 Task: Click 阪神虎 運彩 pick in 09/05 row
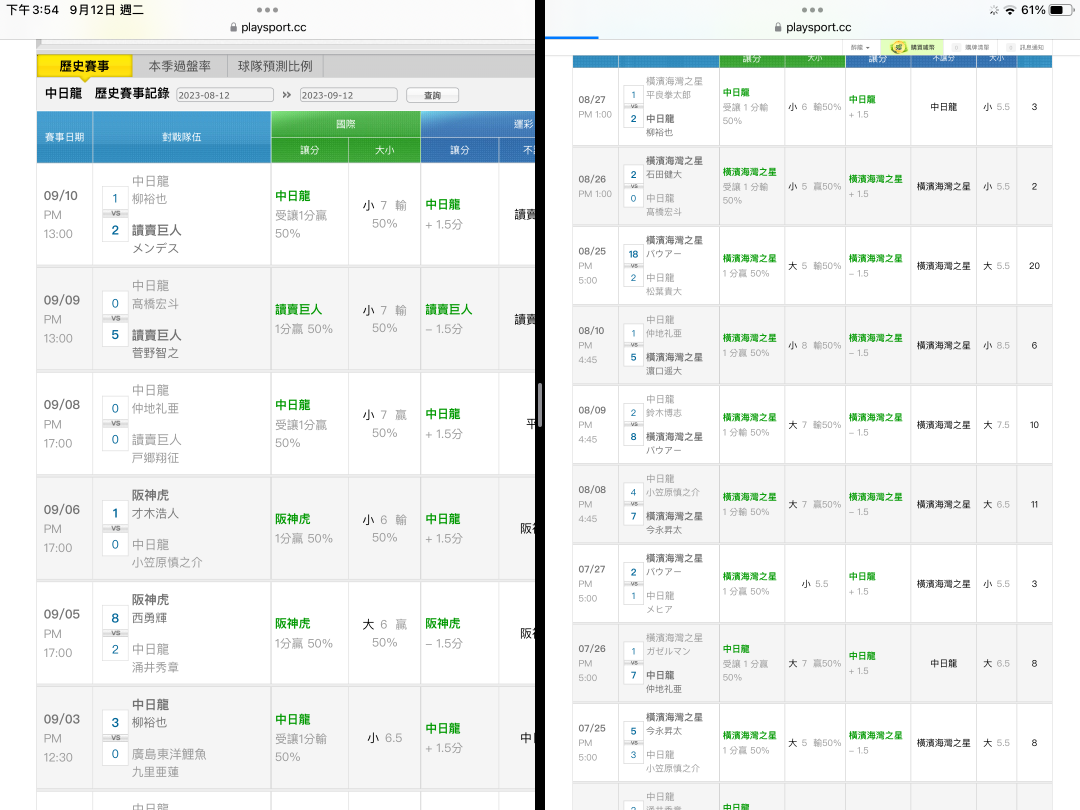443,623
